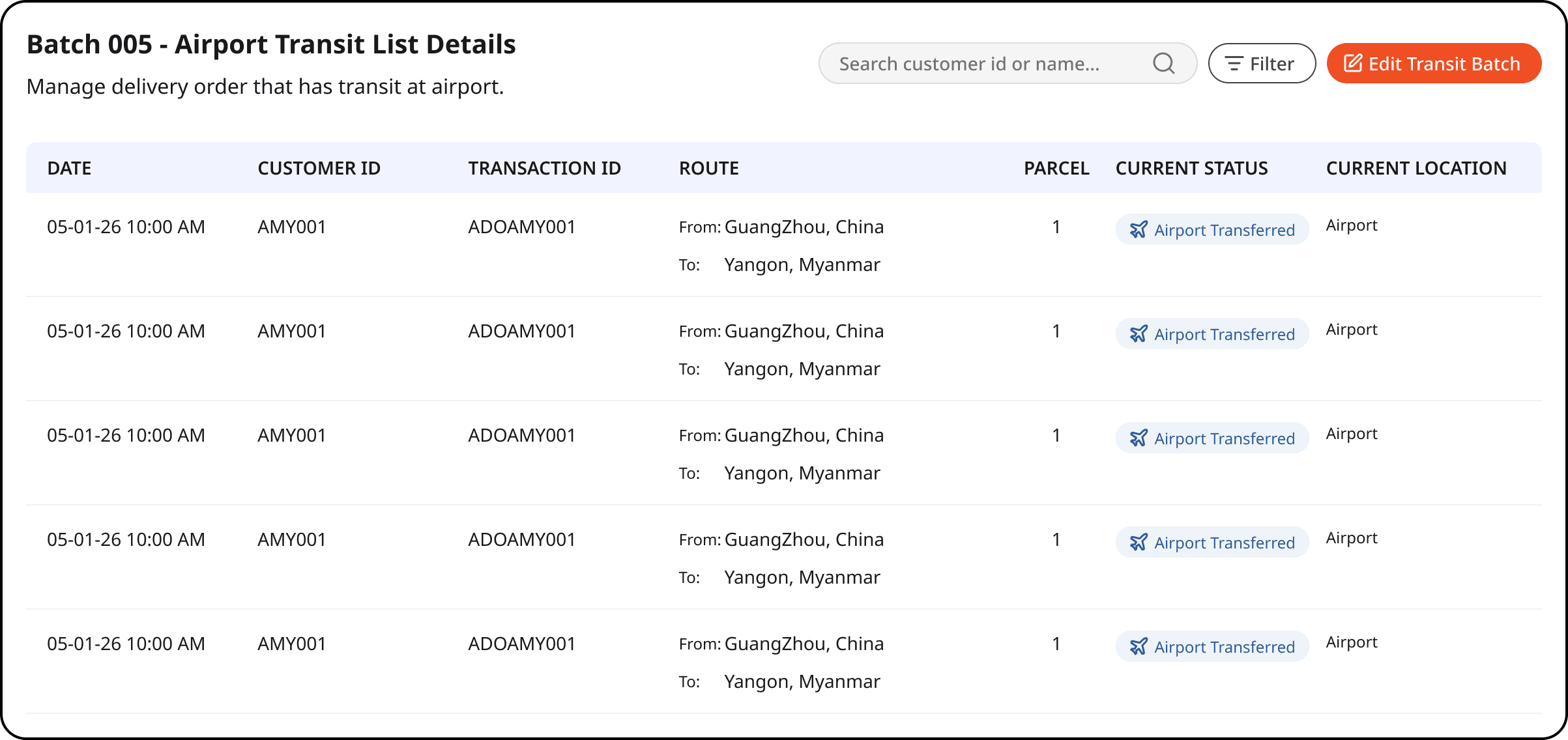This screenshot has height=740, width=1568.
Task: Click Yangon, Myanmar destination in the second row
Action: (x=802, y=369)
